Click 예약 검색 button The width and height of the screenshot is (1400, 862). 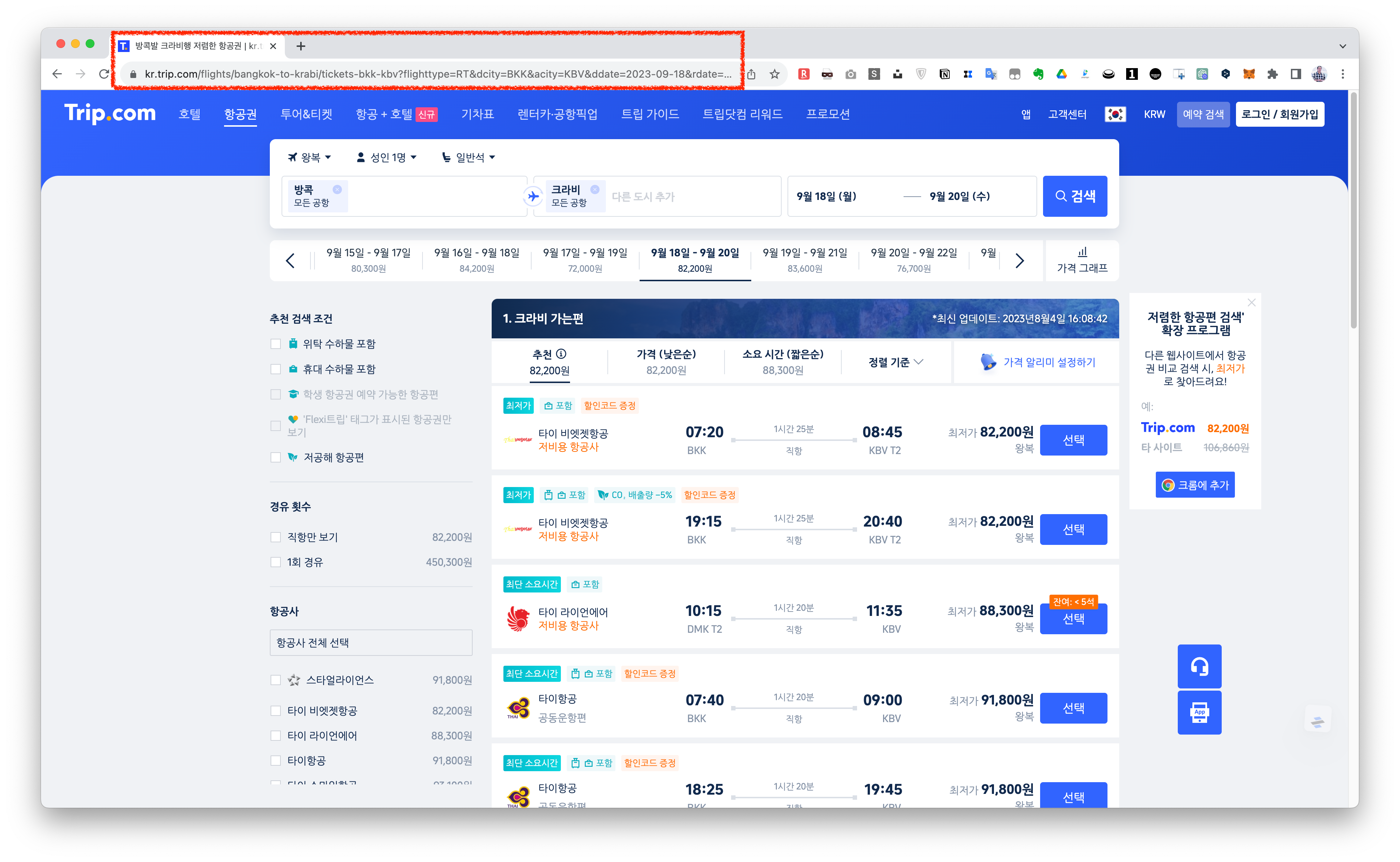1203,115
